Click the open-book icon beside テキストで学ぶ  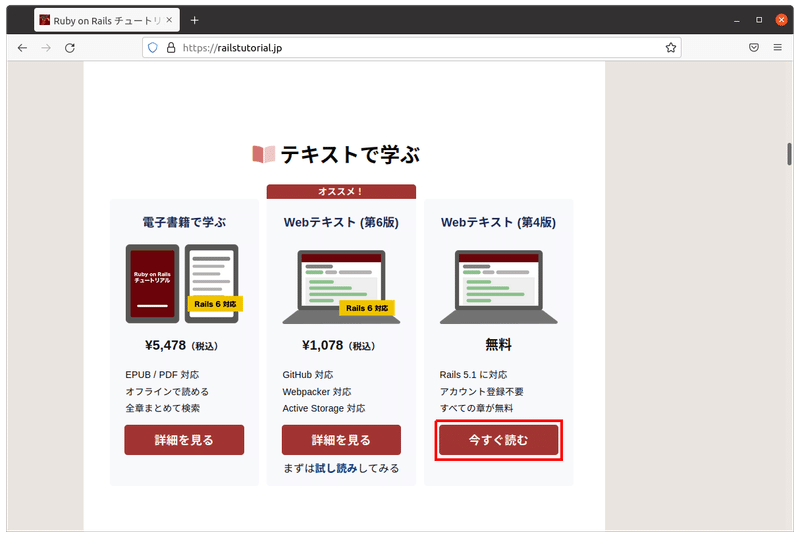(263, 154)
